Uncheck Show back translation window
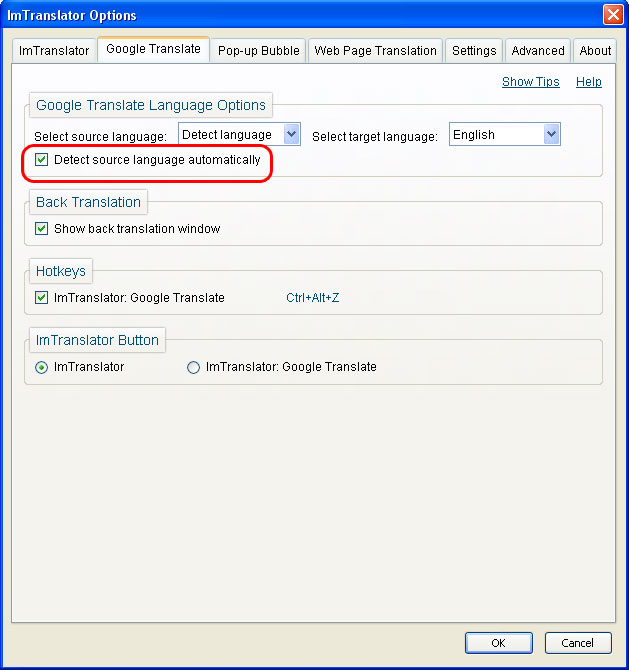The image size is (629, 670). point(42,229)
